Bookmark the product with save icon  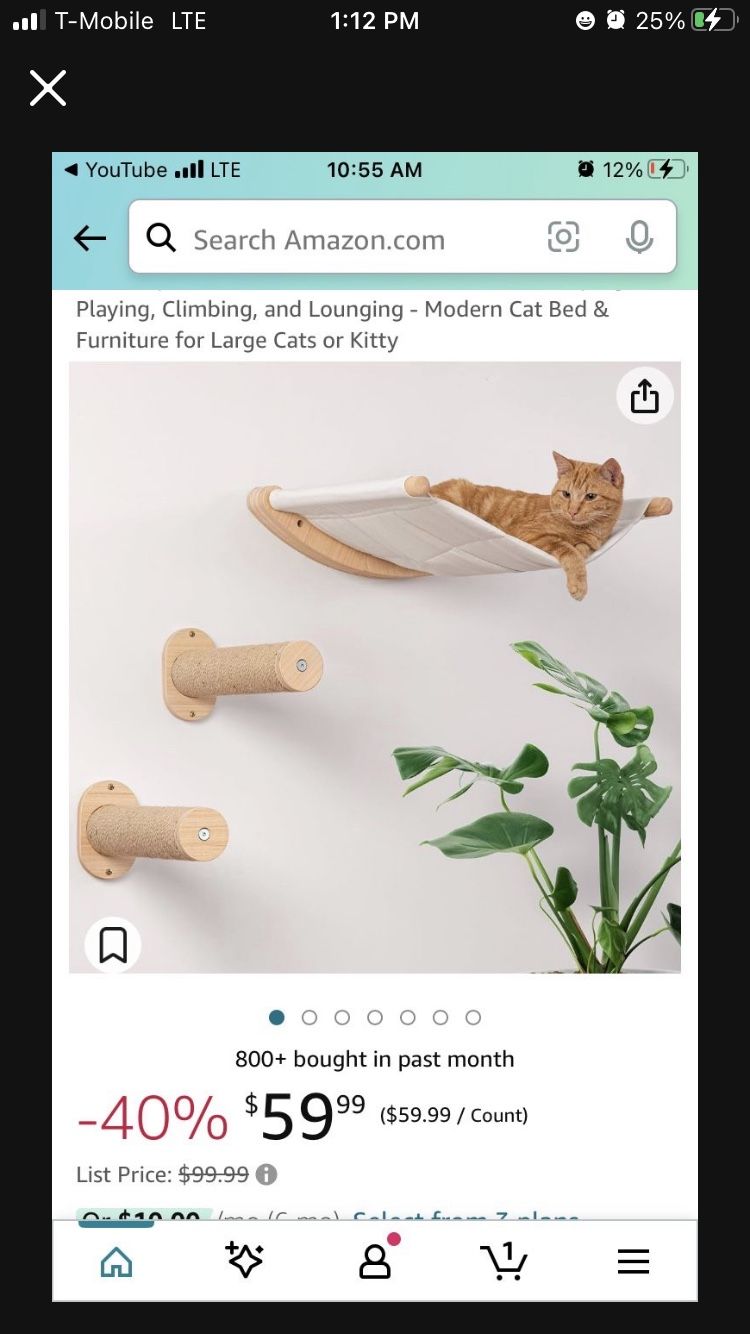coord(113,944)
